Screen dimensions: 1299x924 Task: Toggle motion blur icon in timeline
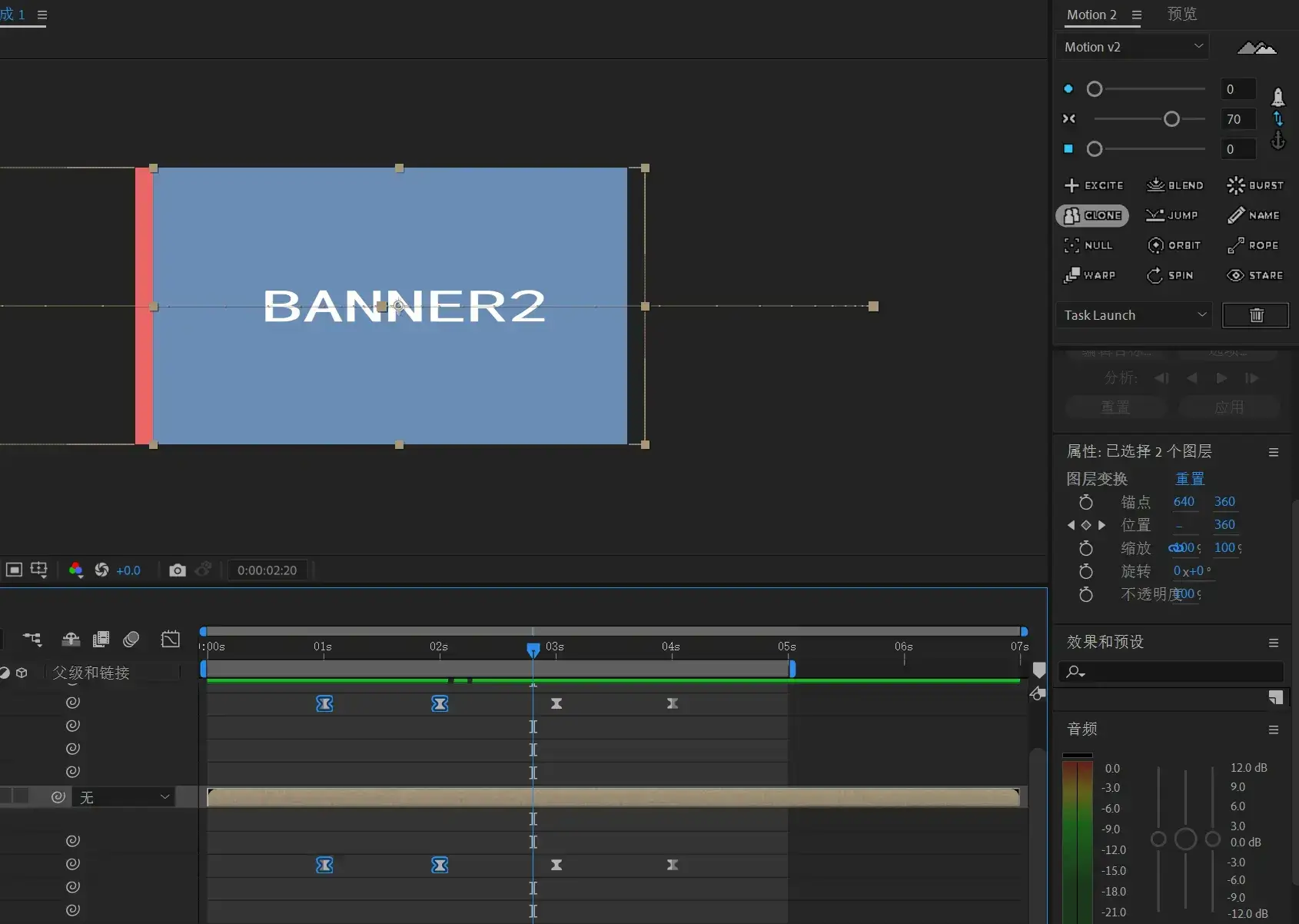click(x=131, y=639)
